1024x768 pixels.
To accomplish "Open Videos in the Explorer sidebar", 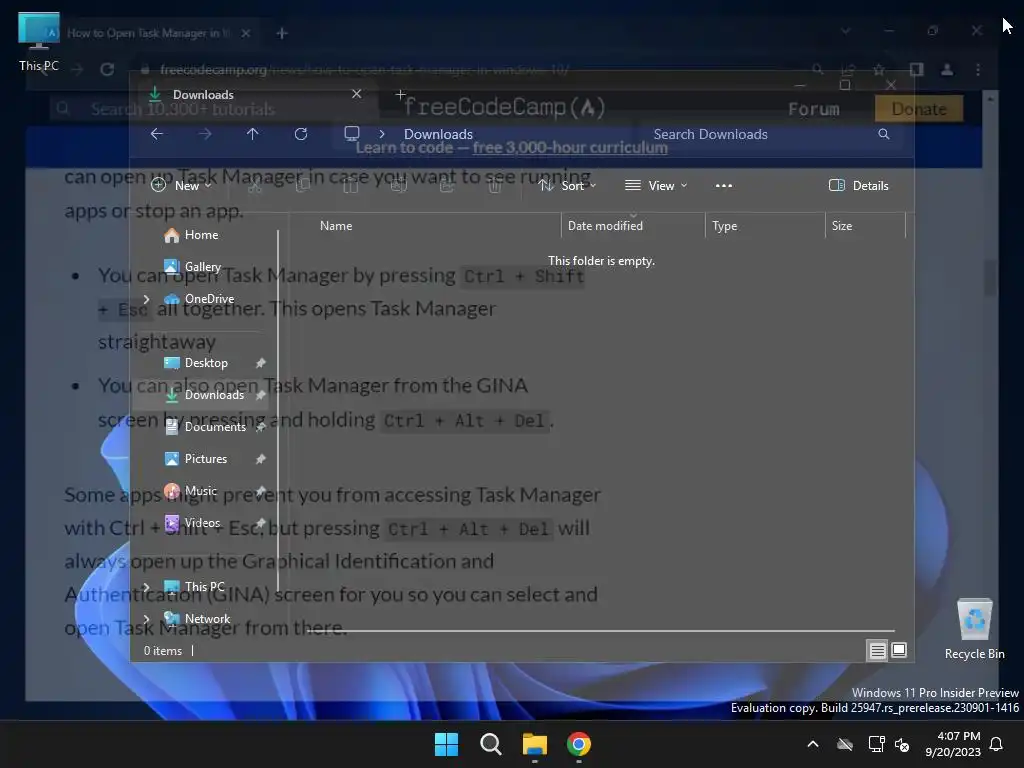I will [x=202, y=523].
